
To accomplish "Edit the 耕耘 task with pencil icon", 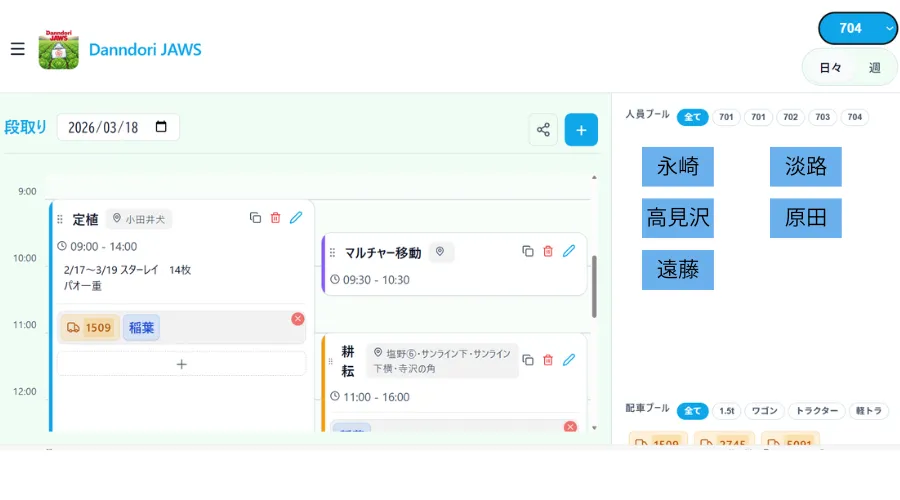I will [x=569, y=360].
